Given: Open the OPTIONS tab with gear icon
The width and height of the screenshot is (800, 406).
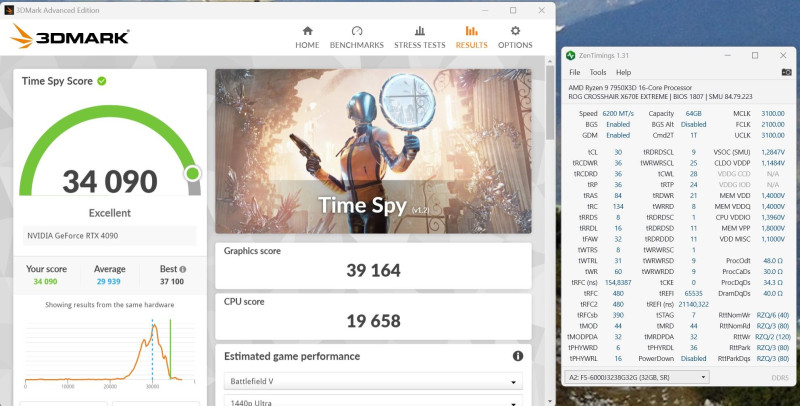Looking at the screenshot, I should 515,38.
